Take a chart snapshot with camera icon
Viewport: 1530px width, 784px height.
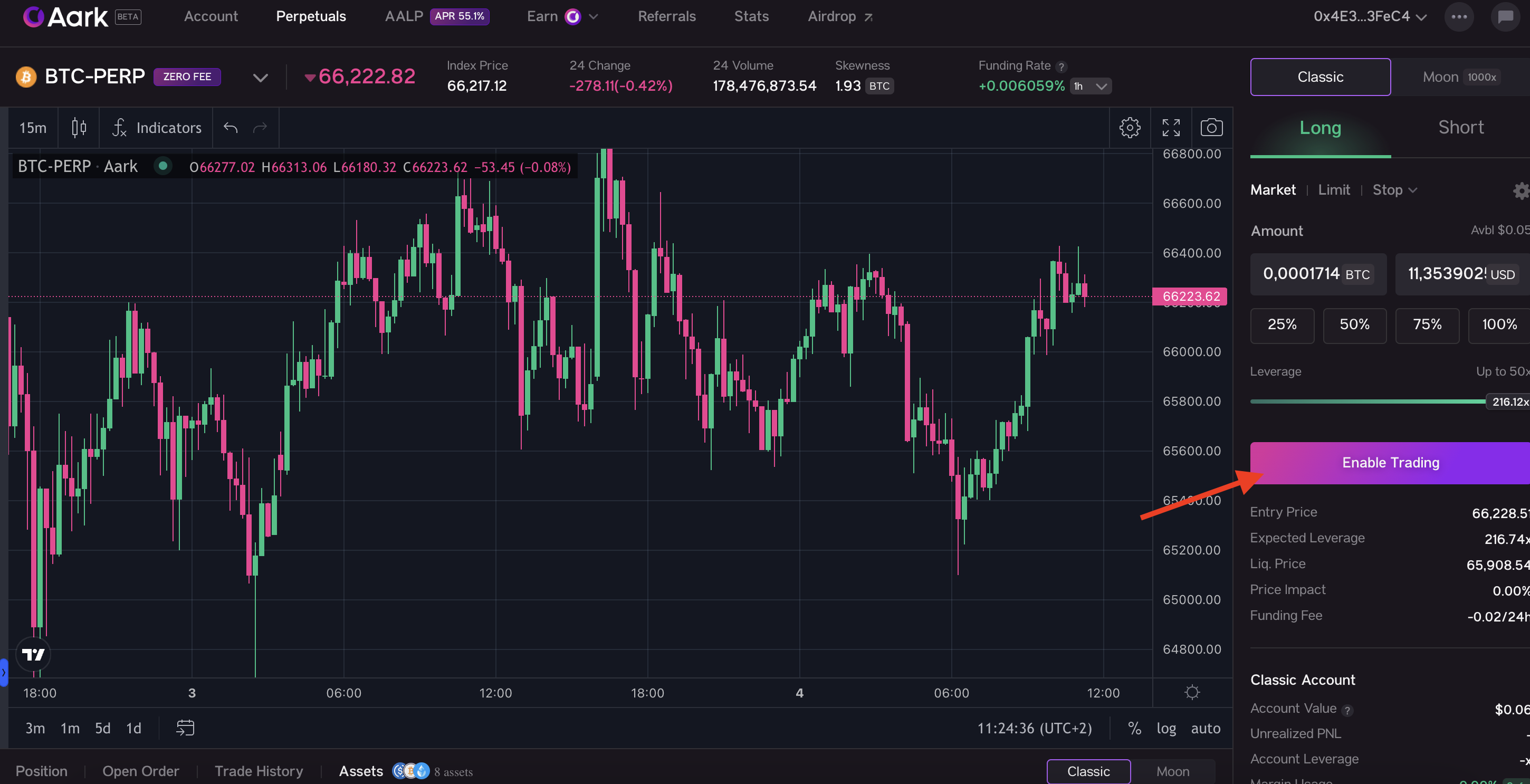tap(1212, 128)
